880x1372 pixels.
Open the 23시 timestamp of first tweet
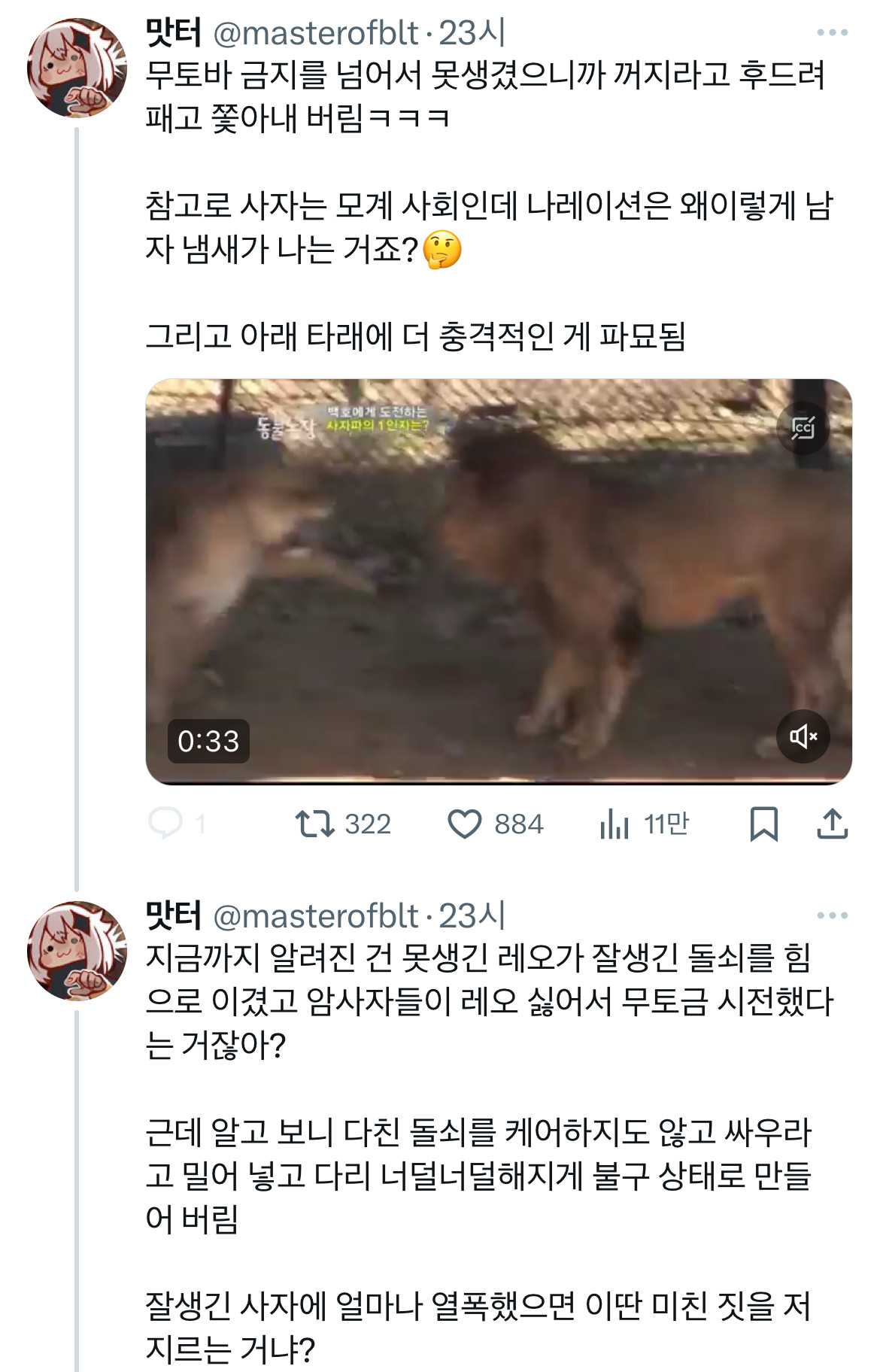click(472, 33)
